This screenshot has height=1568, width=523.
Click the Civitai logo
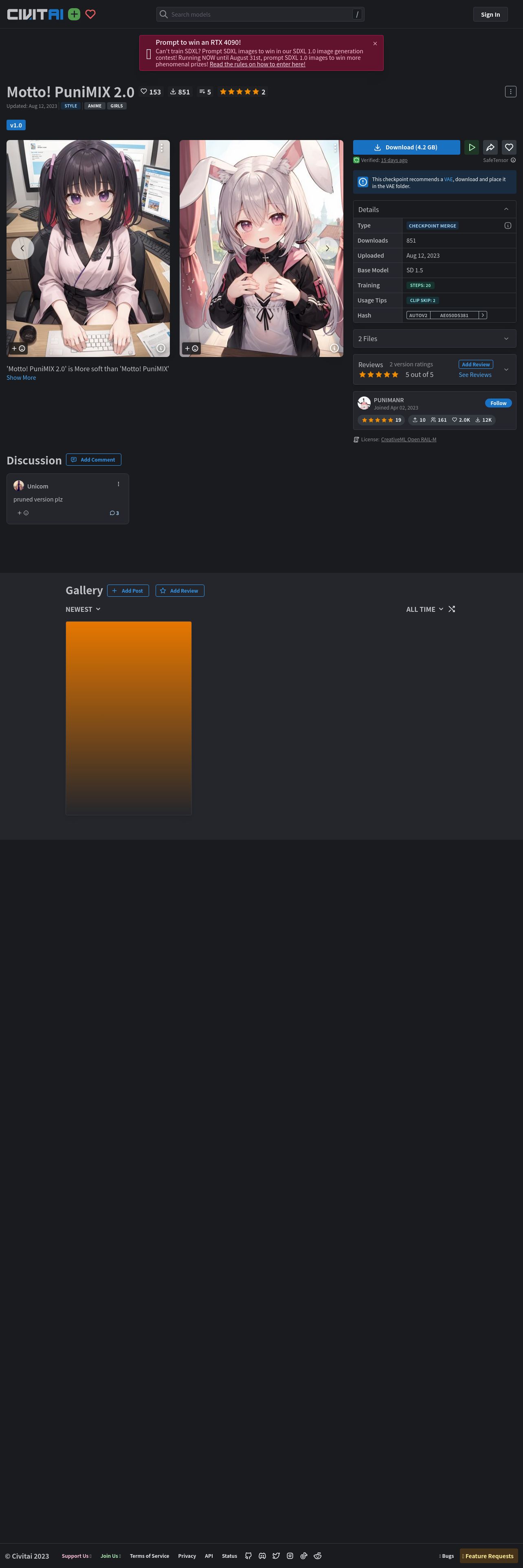(35, 14)
